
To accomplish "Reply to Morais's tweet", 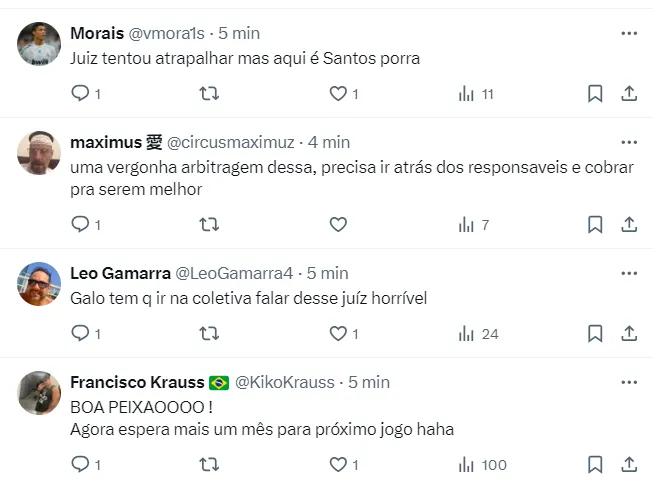I will click(x=81, y=94).
